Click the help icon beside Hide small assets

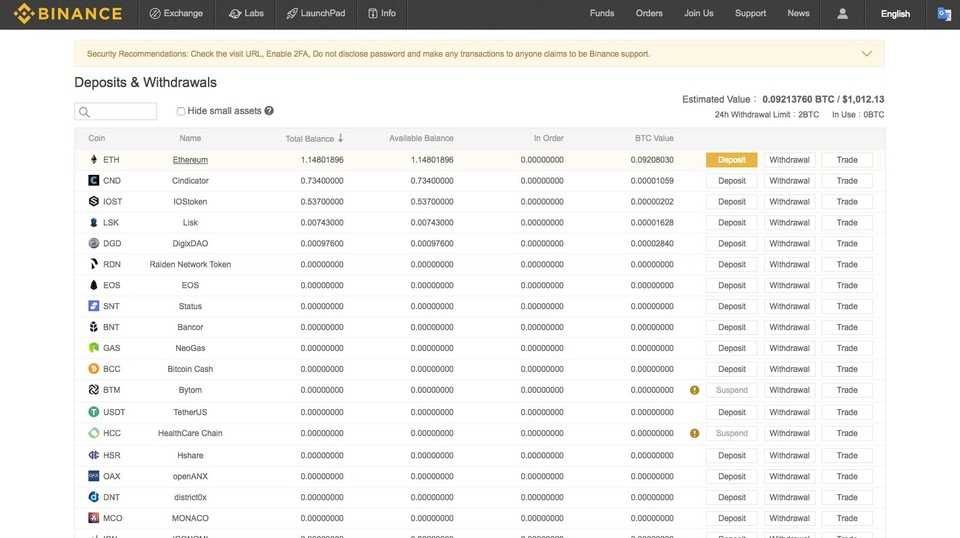[269, 111]
